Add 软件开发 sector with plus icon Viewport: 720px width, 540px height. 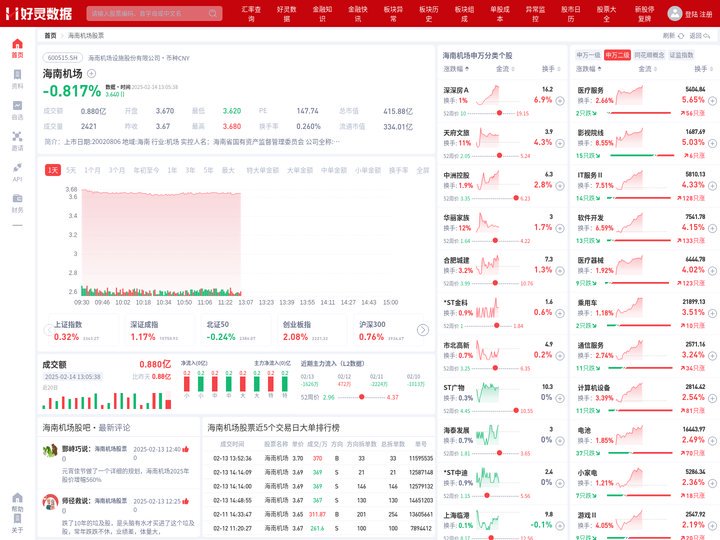[712, 228]
